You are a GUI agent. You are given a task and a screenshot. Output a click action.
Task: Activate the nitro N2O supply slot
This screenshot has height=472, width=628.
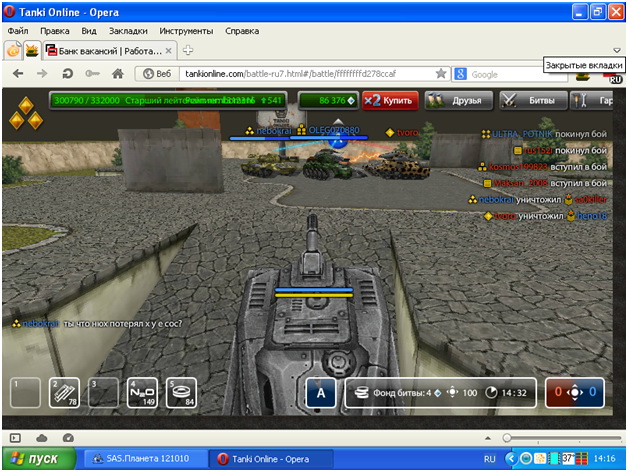141,392
